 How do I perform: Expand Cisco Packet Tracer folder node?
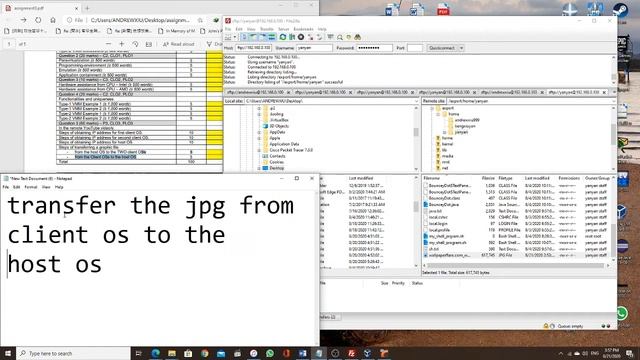[259, 150]
